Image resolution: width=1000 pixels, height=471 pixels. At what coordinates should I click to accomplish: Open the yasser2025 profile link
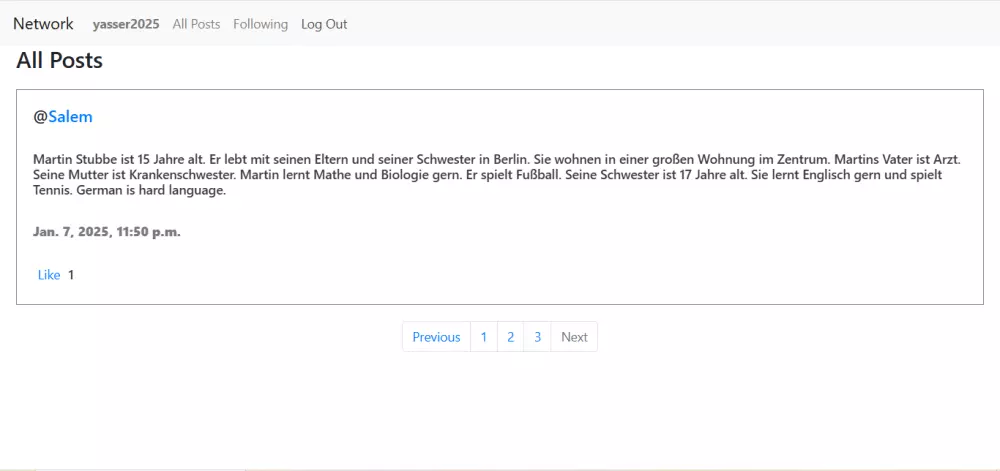click(126, 24)
